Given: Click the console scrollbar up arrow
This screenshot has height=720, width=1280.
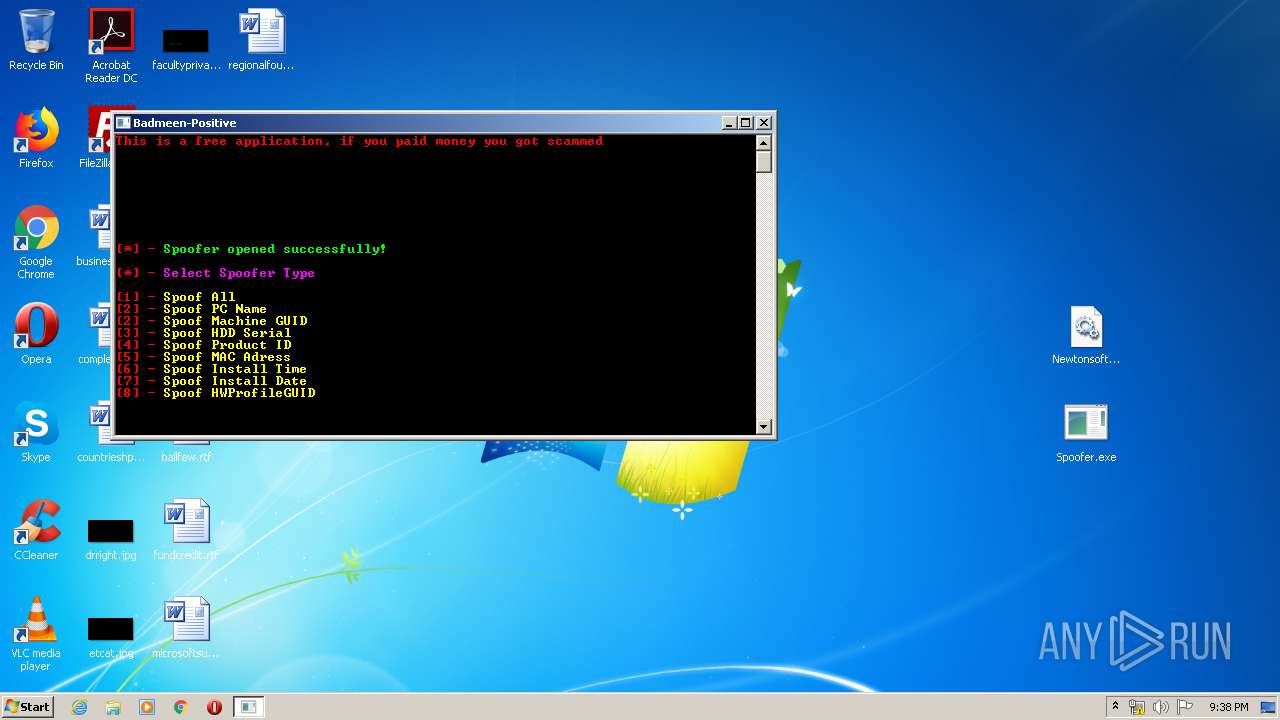Looking at the screenshot, I should pos(764,142).
